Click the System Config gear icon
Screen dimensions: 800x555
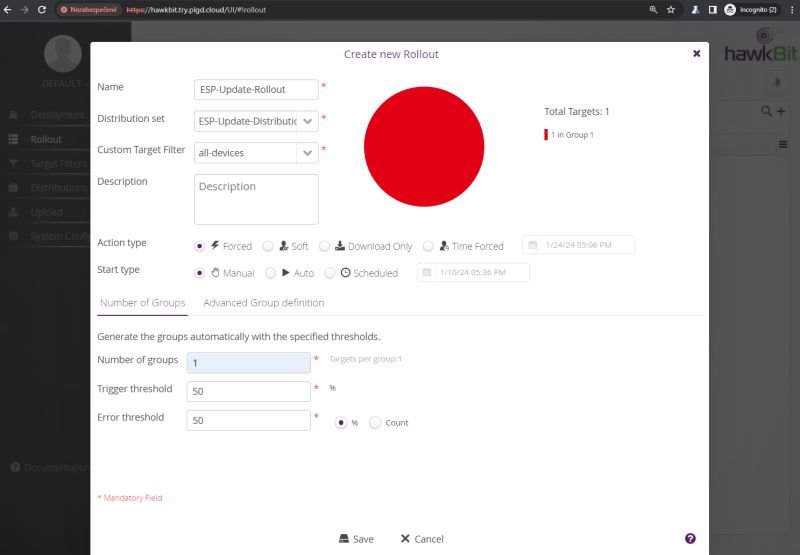(14, 236)
